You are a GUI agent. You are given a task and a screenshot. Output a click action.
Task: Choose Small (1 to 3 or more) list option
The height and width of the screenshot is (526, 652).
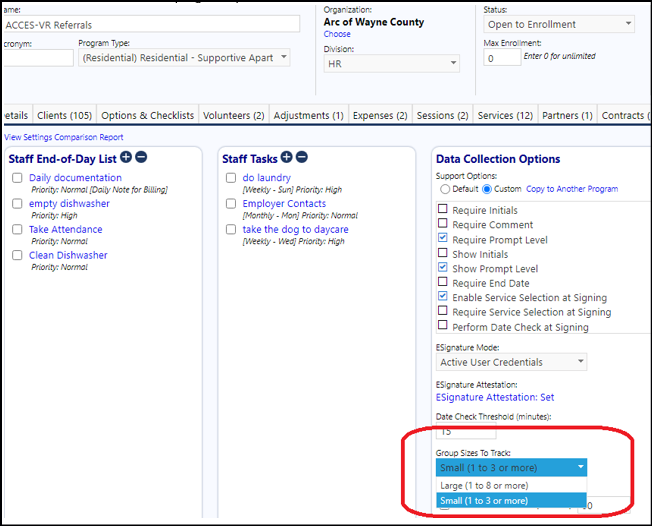[x=511, y=500]
